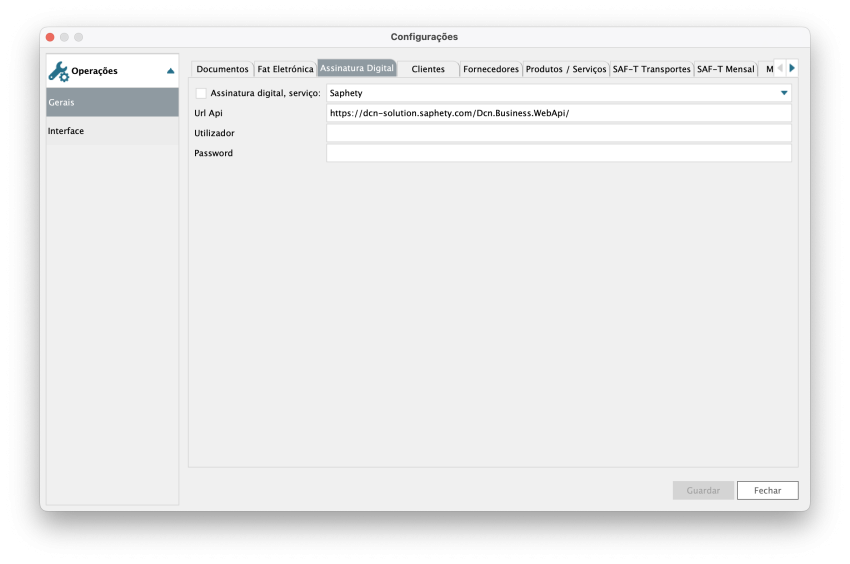Switch to the Fornecedores tab
The image size is (850, 564).
(x=491, y=69)
